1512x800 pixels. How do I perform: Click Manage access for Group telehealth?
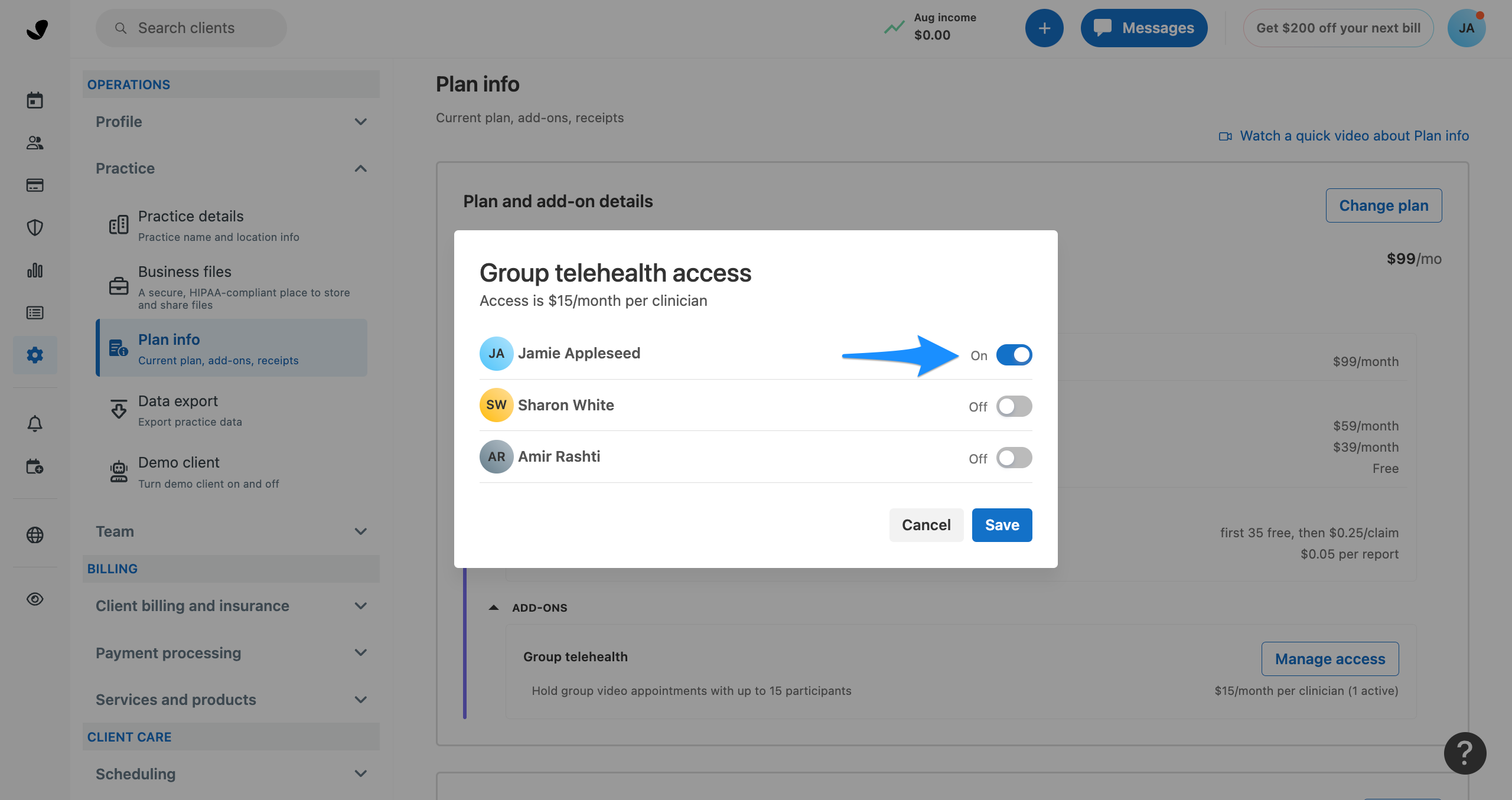[1329, 659]
